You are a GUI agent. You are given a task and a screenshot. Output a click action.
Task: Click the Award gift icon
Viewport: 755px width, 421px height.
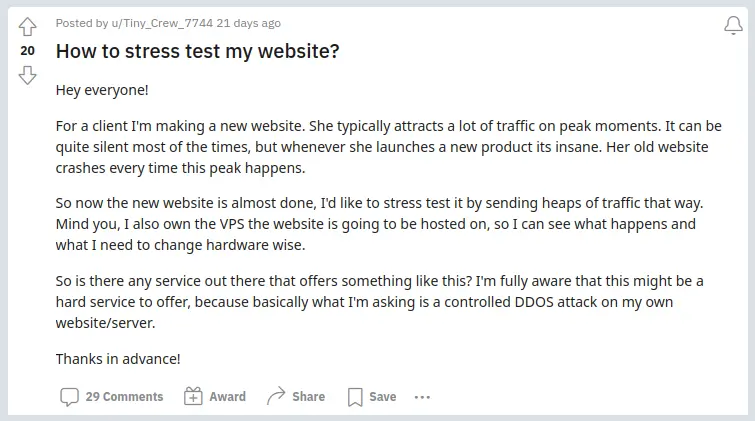tap(193, 397)
